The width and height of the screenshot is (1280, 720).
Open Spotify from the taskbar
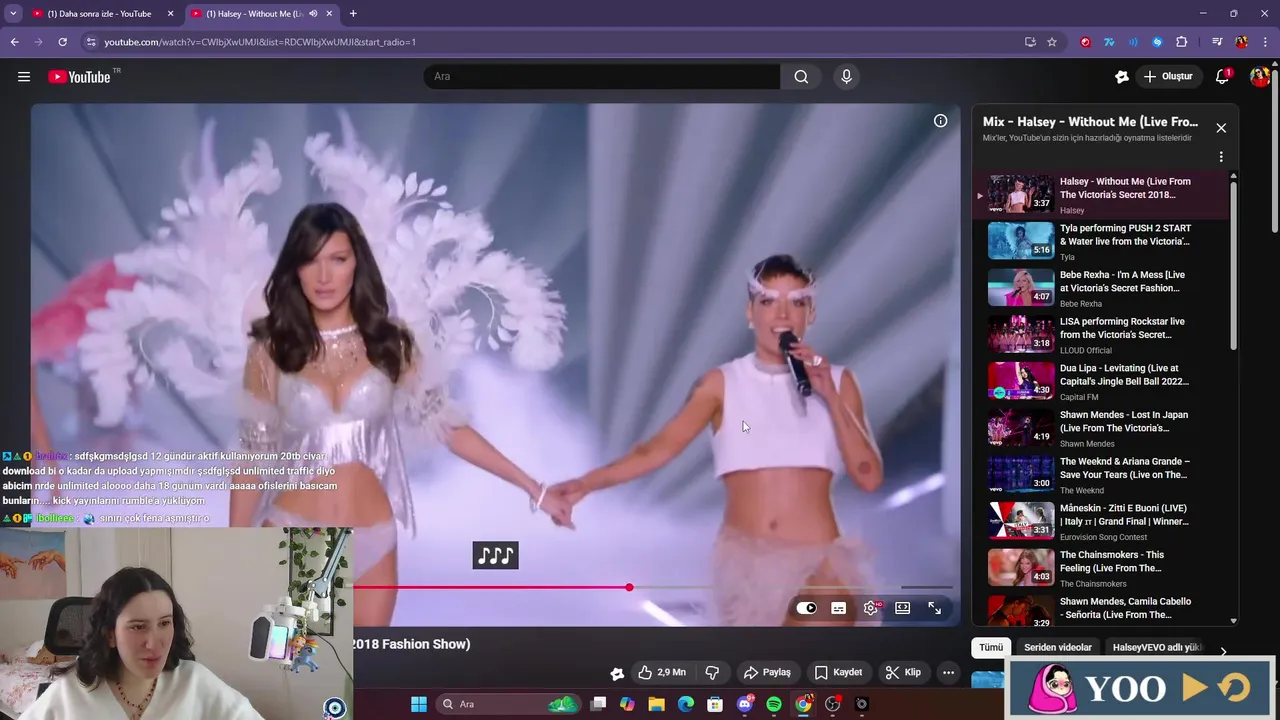(x=774, y=704)
